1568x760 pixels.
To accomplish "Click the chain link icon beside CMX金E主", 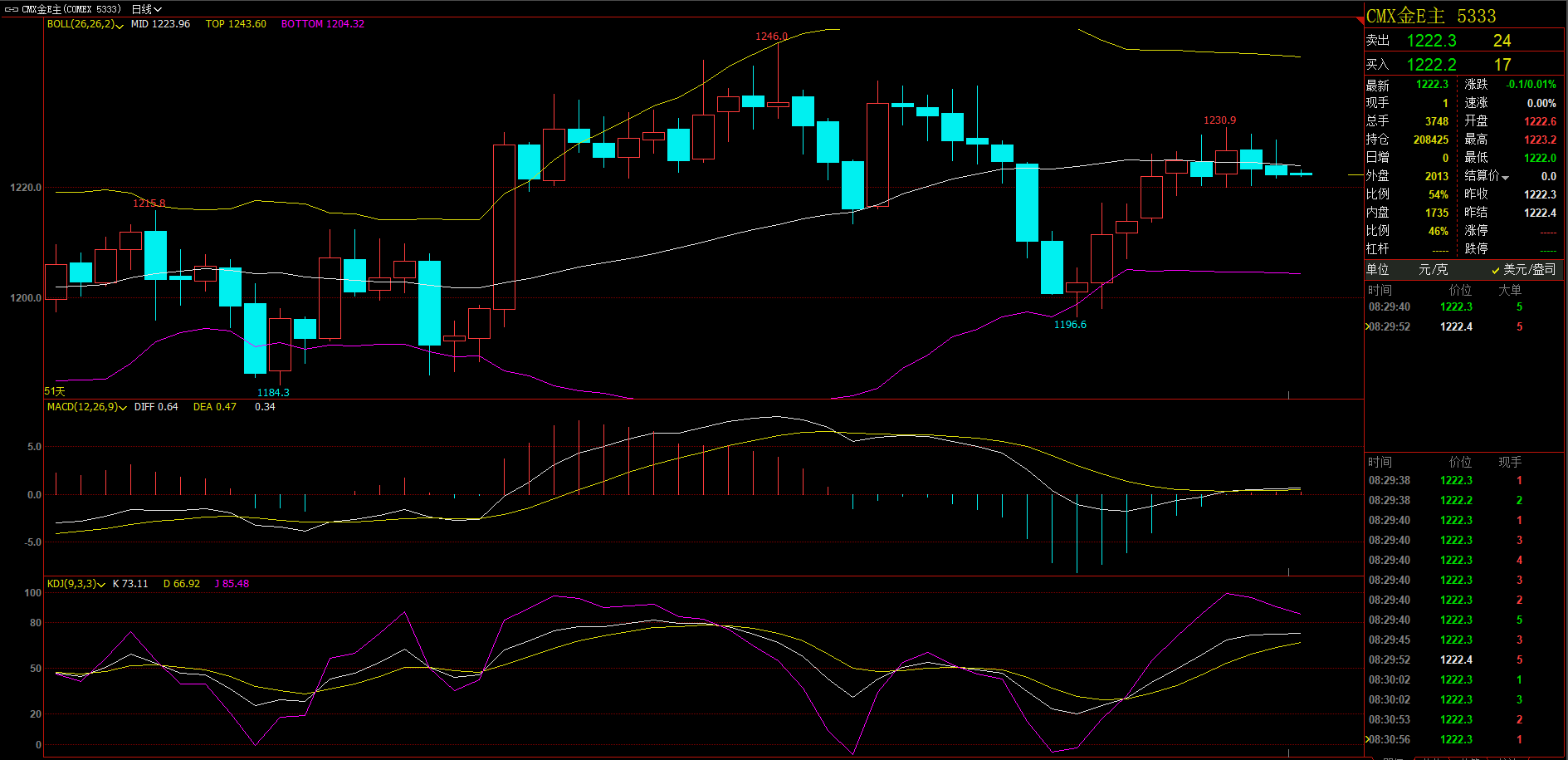I will pos(12,9).
